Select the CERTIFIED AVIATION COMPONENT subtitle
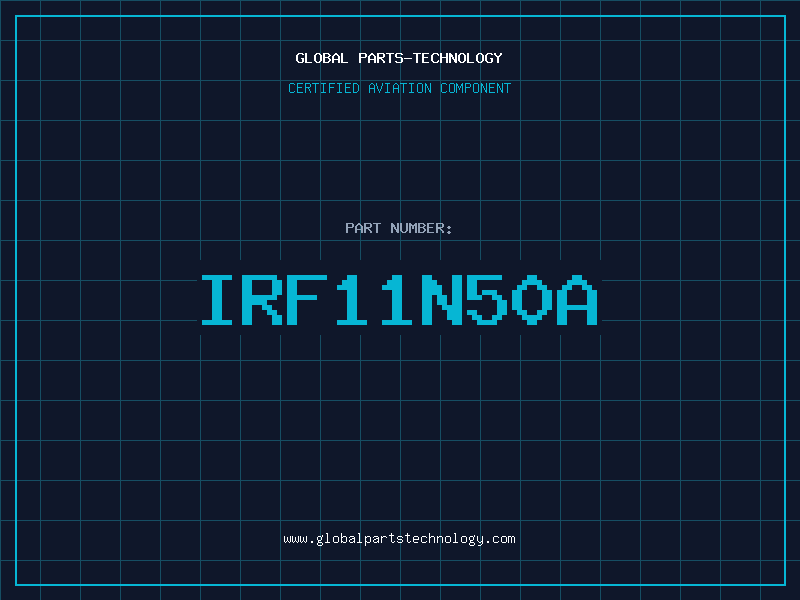The image size is (800, 600). 399,88
